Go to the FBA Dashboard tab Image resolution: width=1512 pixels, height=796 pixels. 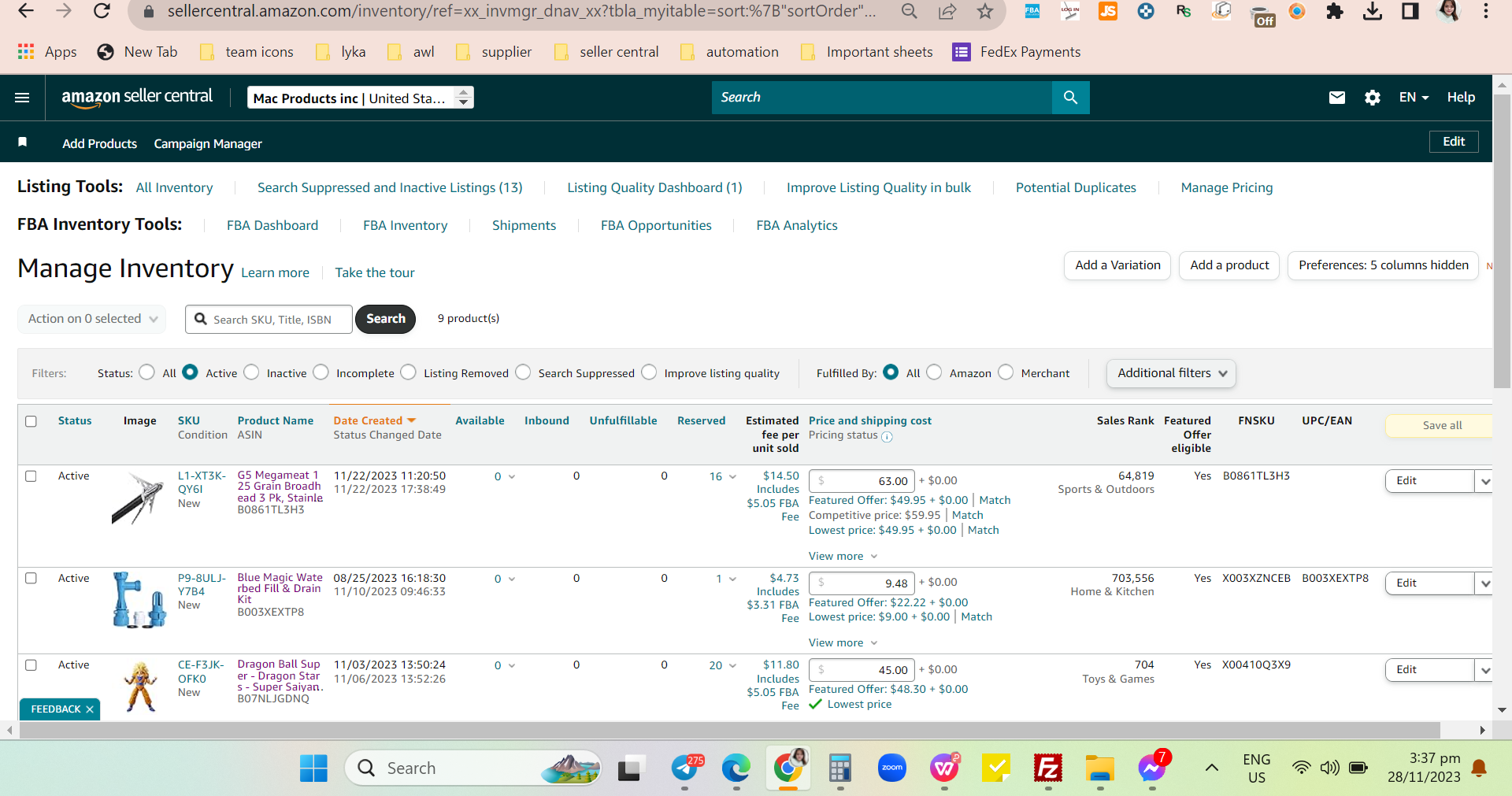[272, 225]
